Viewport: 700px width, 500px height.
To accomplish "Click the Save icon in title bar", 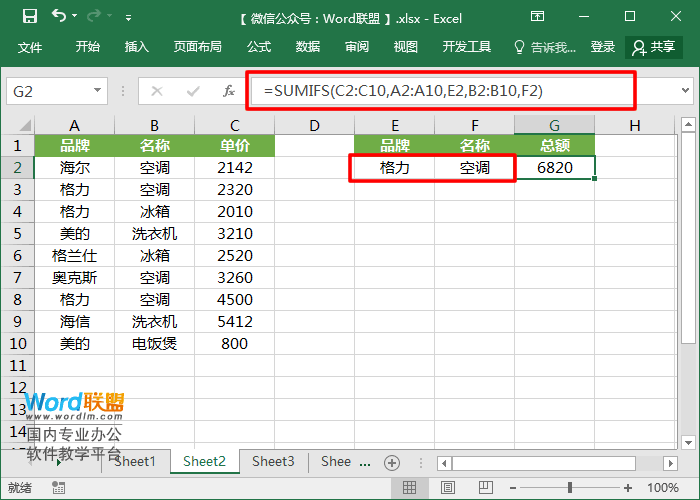I will pos(29,17).
